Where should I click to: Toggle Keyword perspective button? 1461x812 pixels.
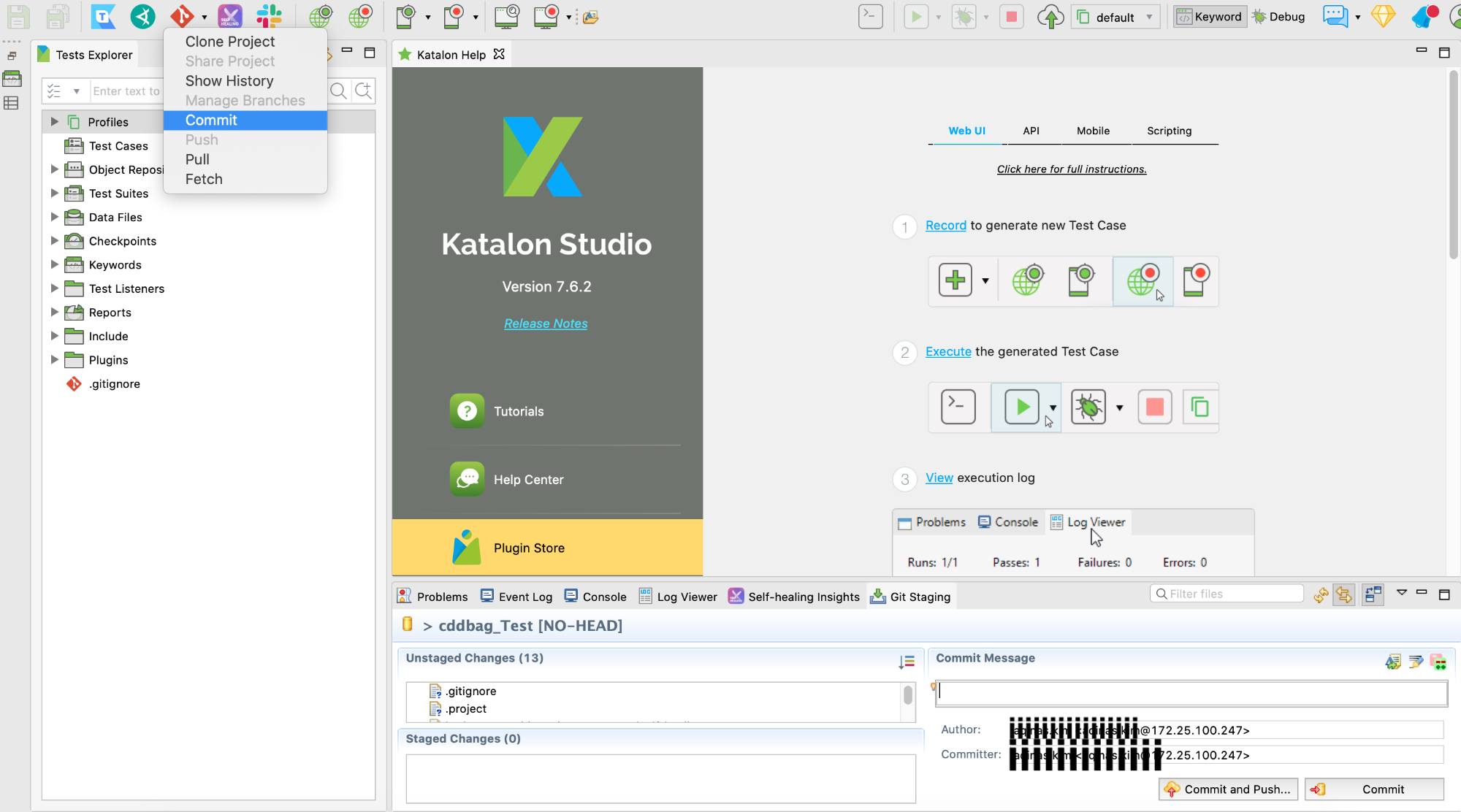point(1209,16)
